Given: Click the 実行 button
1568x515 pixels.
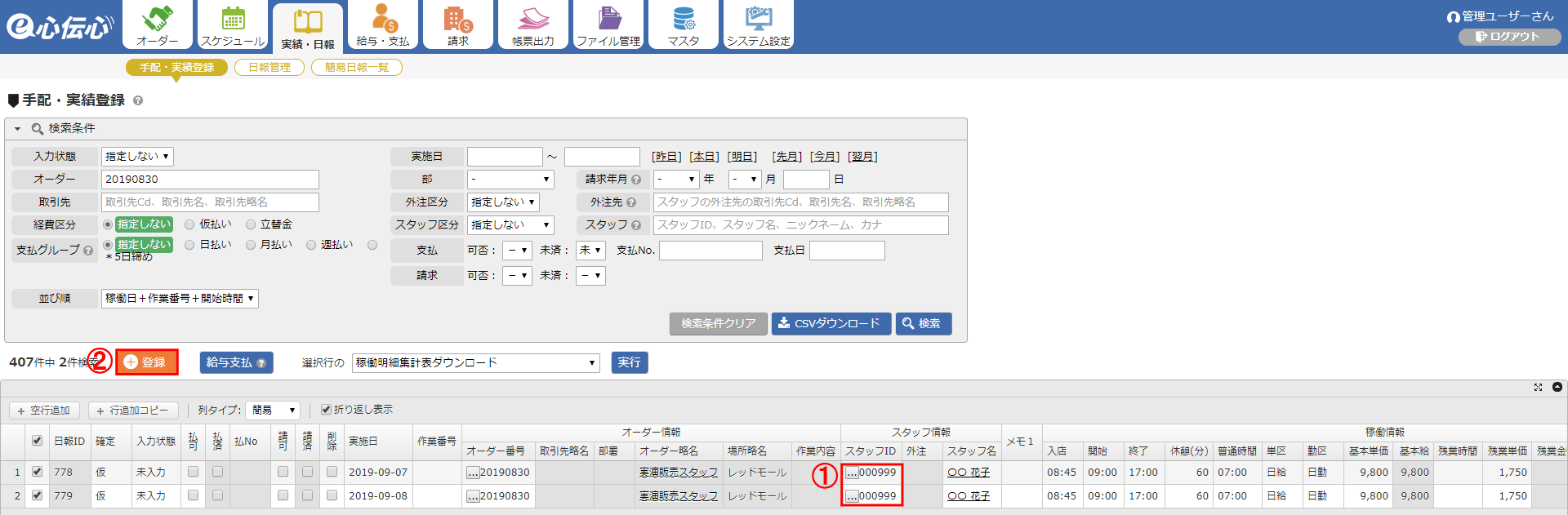Looking at the screenshot, I should 630,363.
